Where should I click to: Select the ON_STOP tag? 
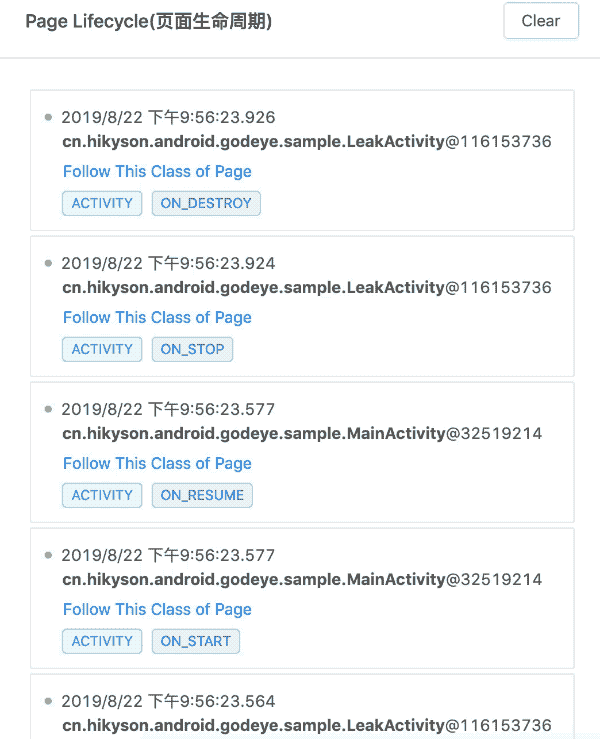click(192, 349)
